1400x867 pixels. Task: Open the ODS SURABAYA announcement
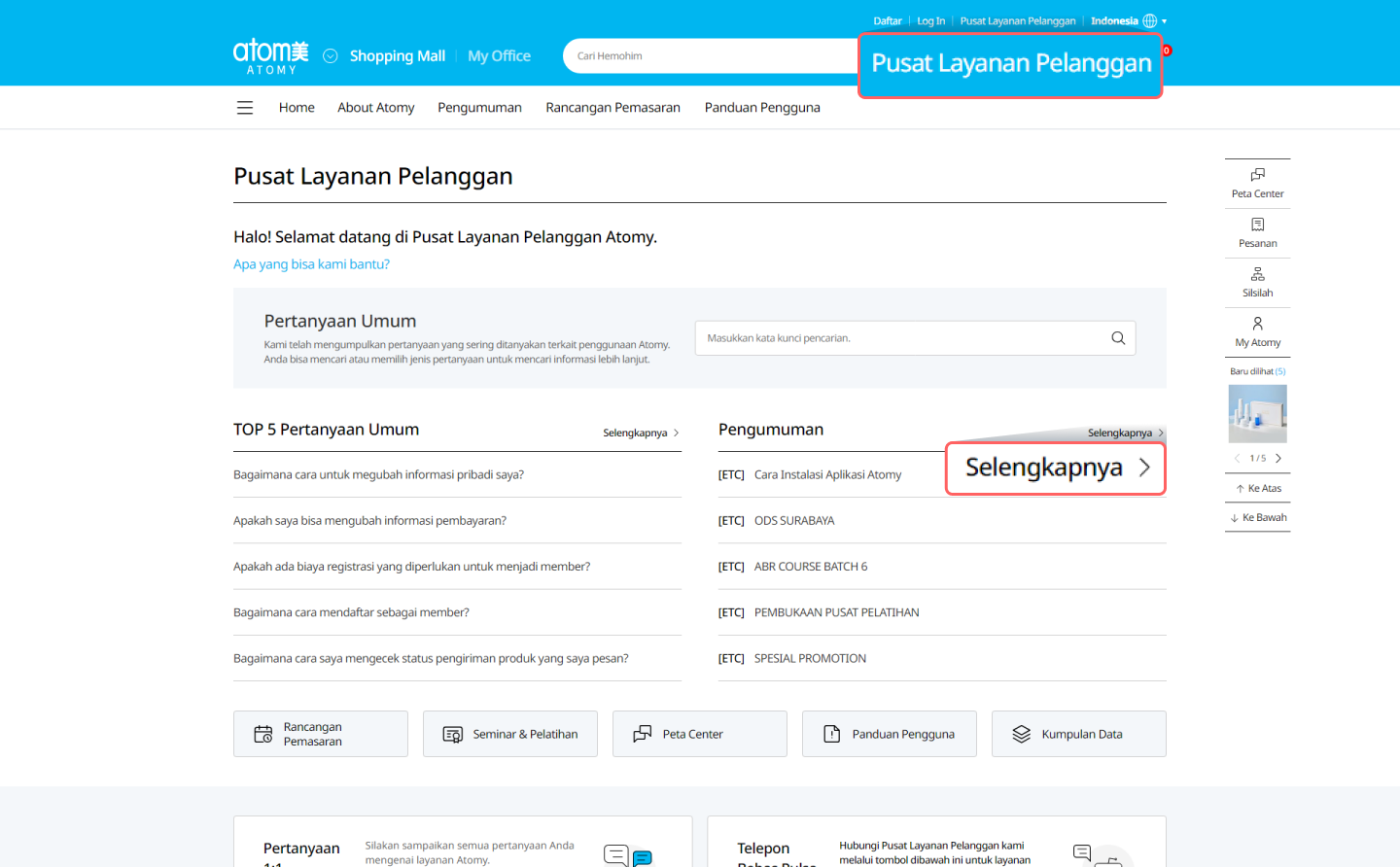tap(793, 521)
